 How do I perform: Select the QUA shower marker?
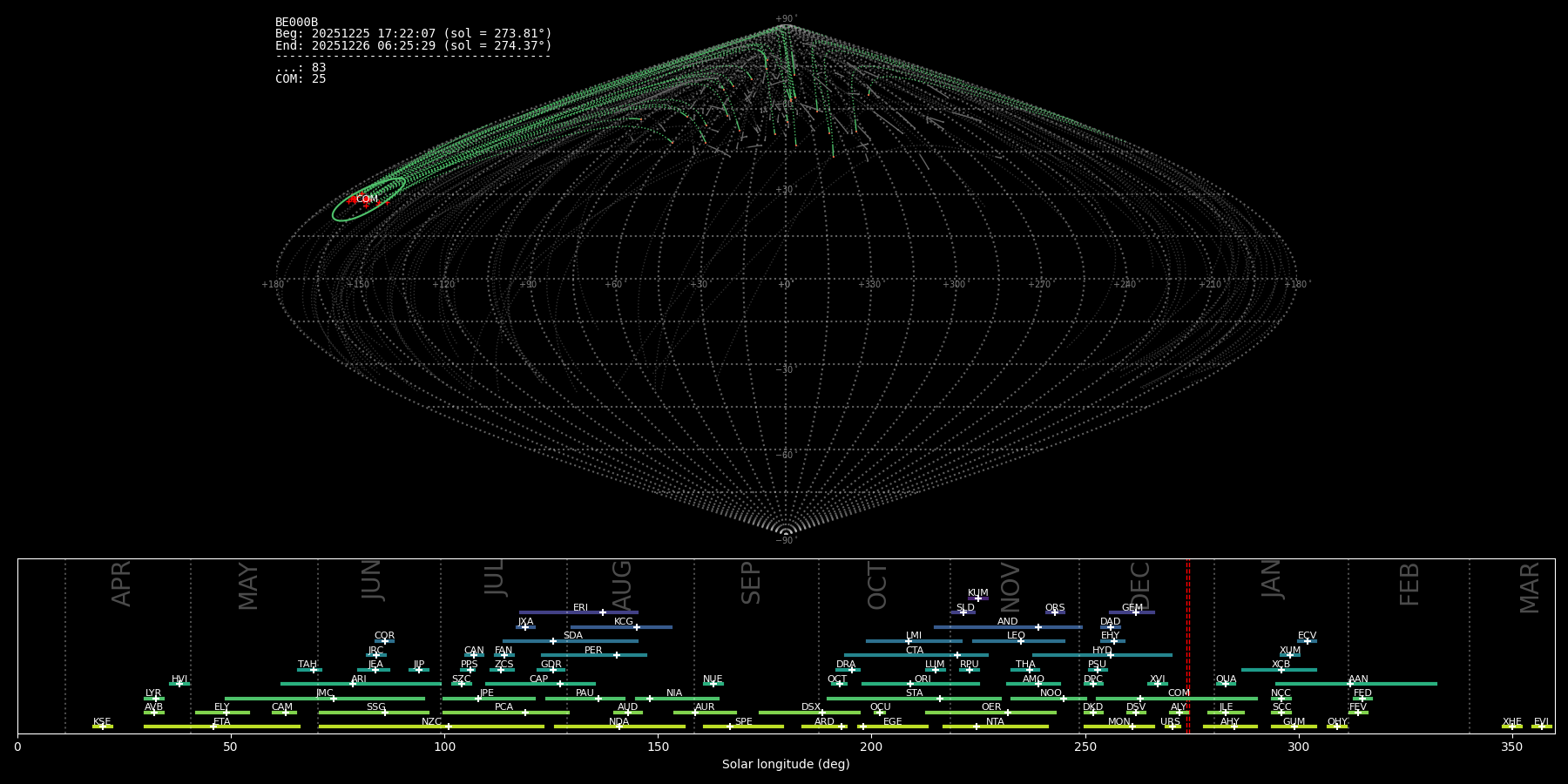click(x=1226, y=684)
